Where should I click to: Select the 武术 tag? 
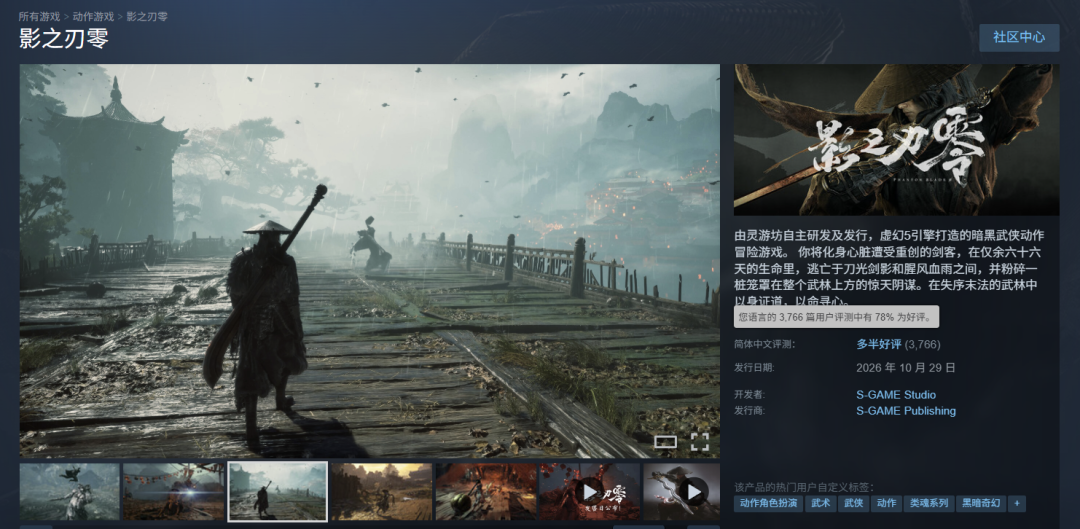(821, 504)
